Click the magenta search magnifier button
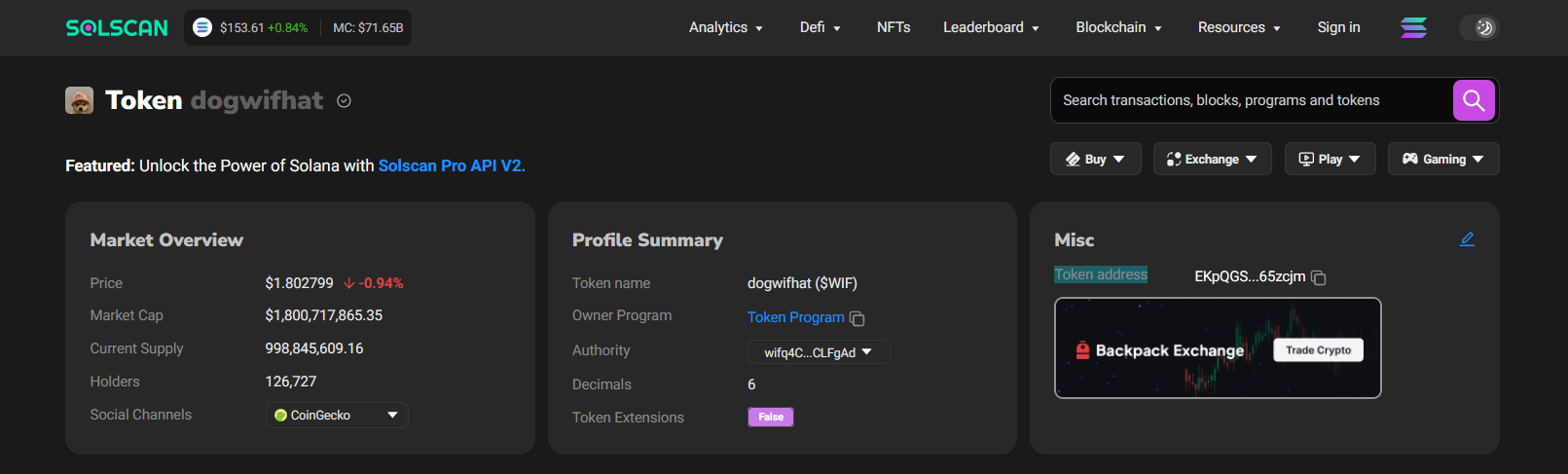The image size is (1568, 474). pos(1474,100)
